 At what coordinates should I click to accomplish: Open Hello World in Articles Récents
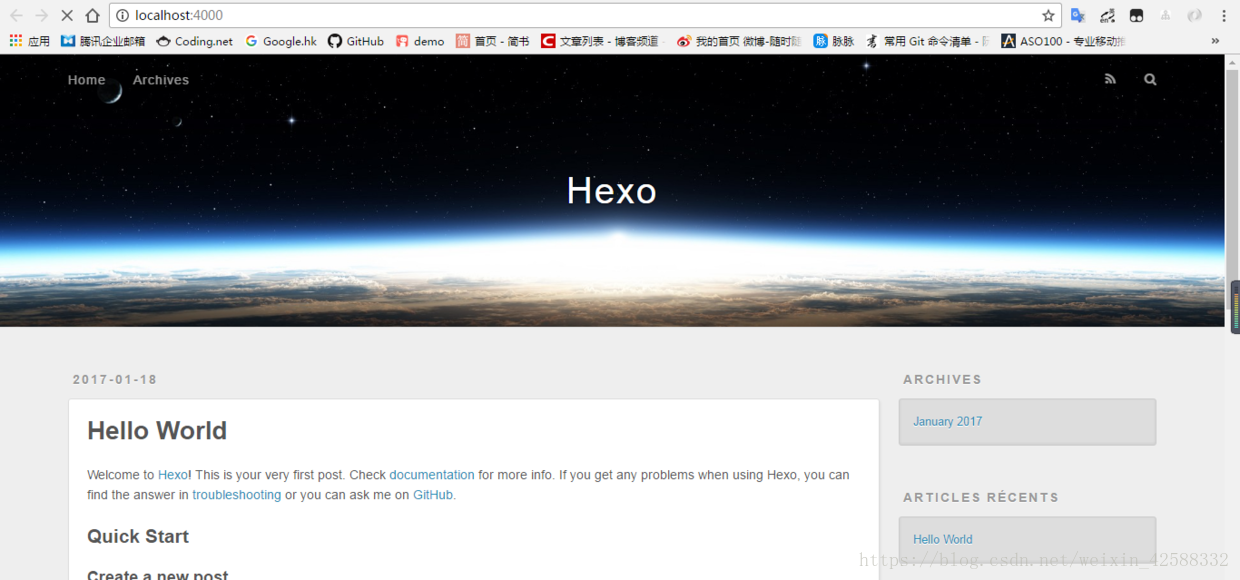pos(943,539)
